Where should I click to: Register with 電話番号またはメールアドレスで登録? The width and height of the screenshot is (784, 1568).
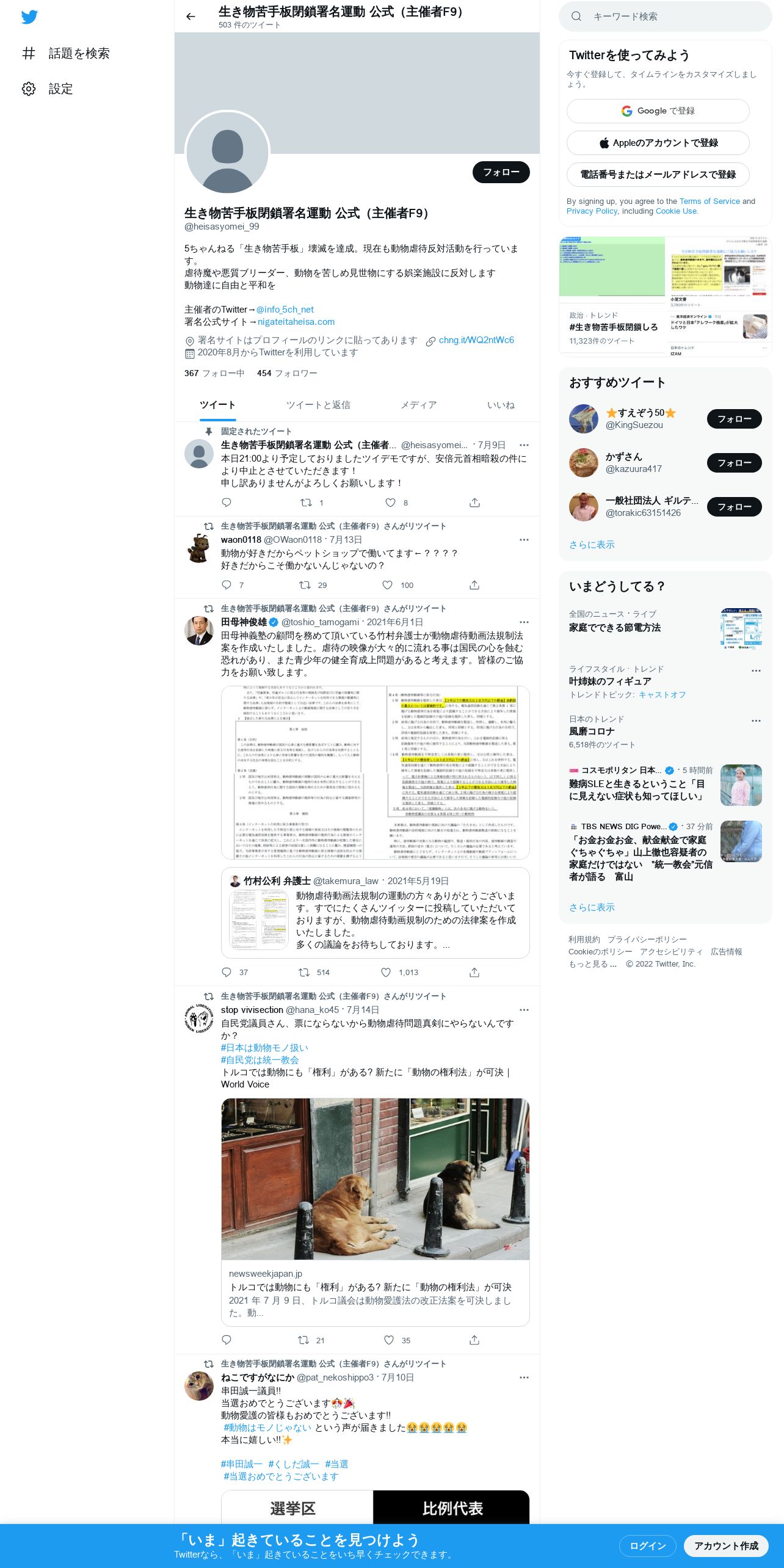coord(658,175)
